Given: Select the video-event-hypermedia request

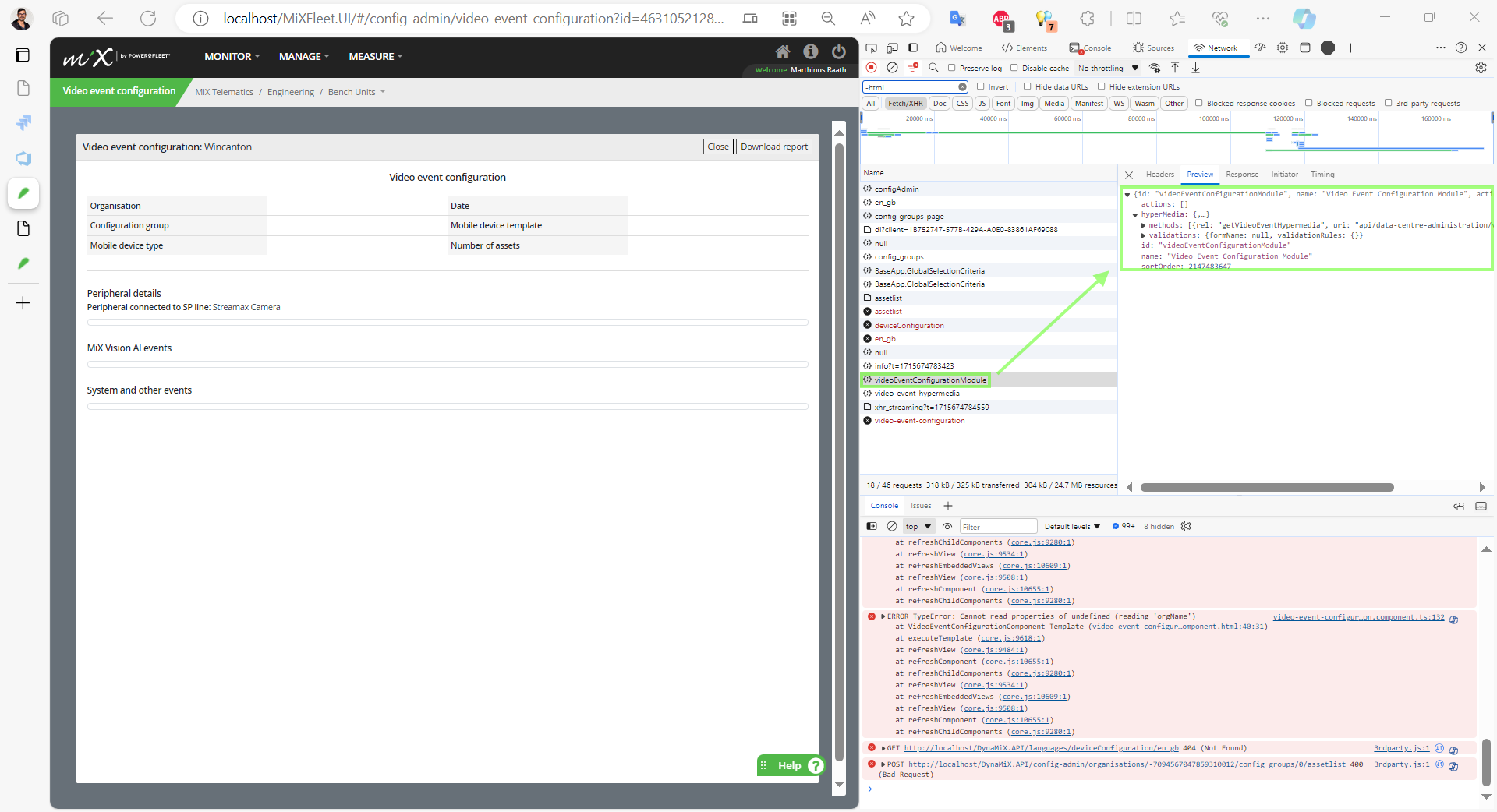Looking at the screenshot, I should 917,394.
